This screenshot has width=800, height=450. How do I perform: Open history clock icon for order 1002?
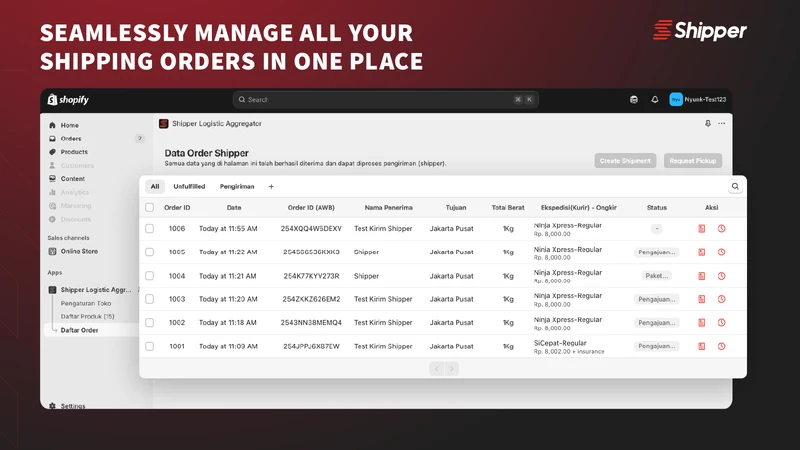(721, 322)
